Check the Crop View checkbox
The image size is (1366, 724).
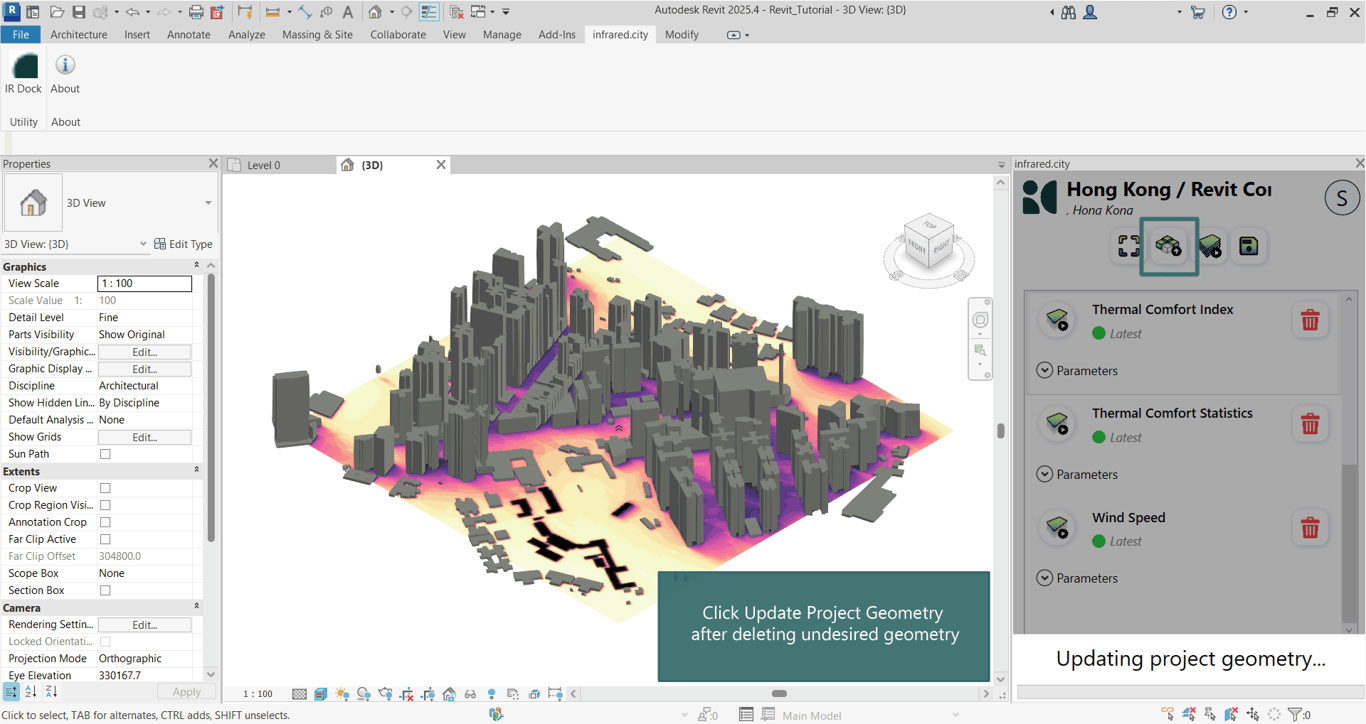(x=105, y=489)
